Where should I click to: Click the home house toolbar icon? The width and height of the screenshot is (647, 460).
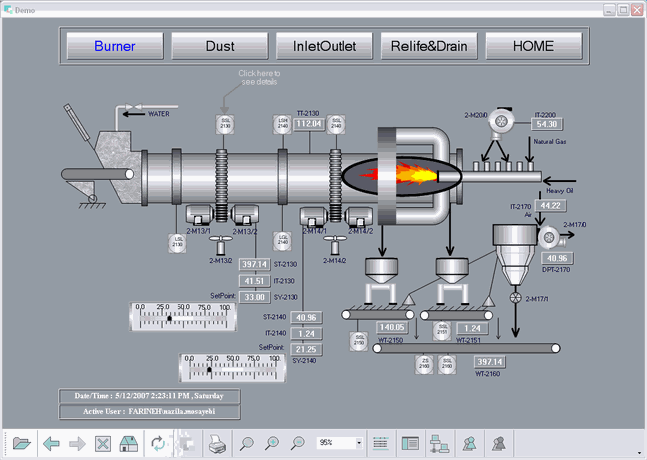click(x=128, y=444)
